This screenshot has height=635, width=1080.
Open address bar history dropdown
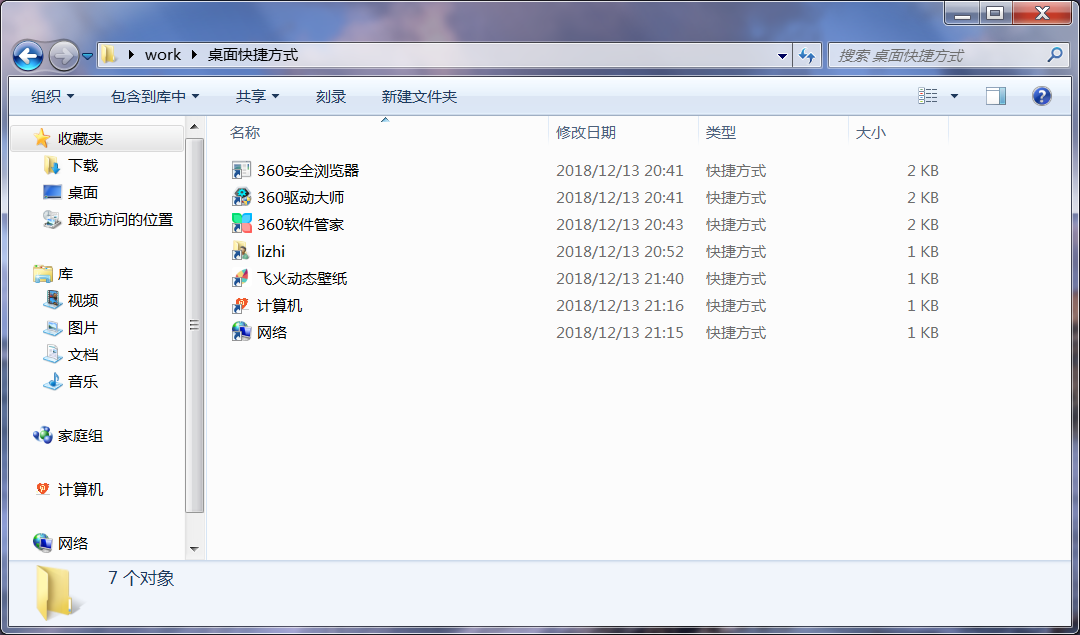point(782,56)
